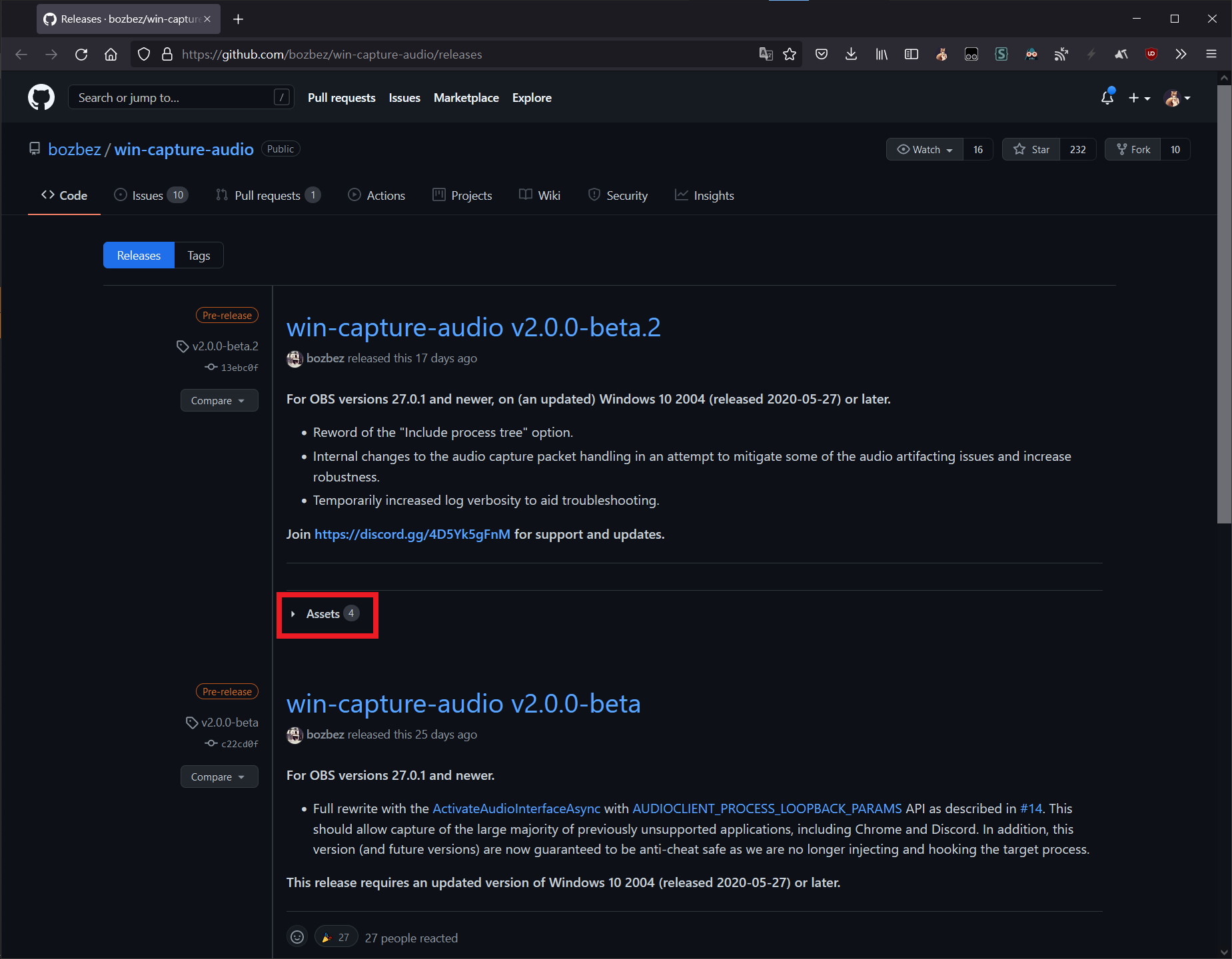This screenshot has width=1232, height=959.
Task: Open Marketplace from the top menu
Action: pos(466,97)
